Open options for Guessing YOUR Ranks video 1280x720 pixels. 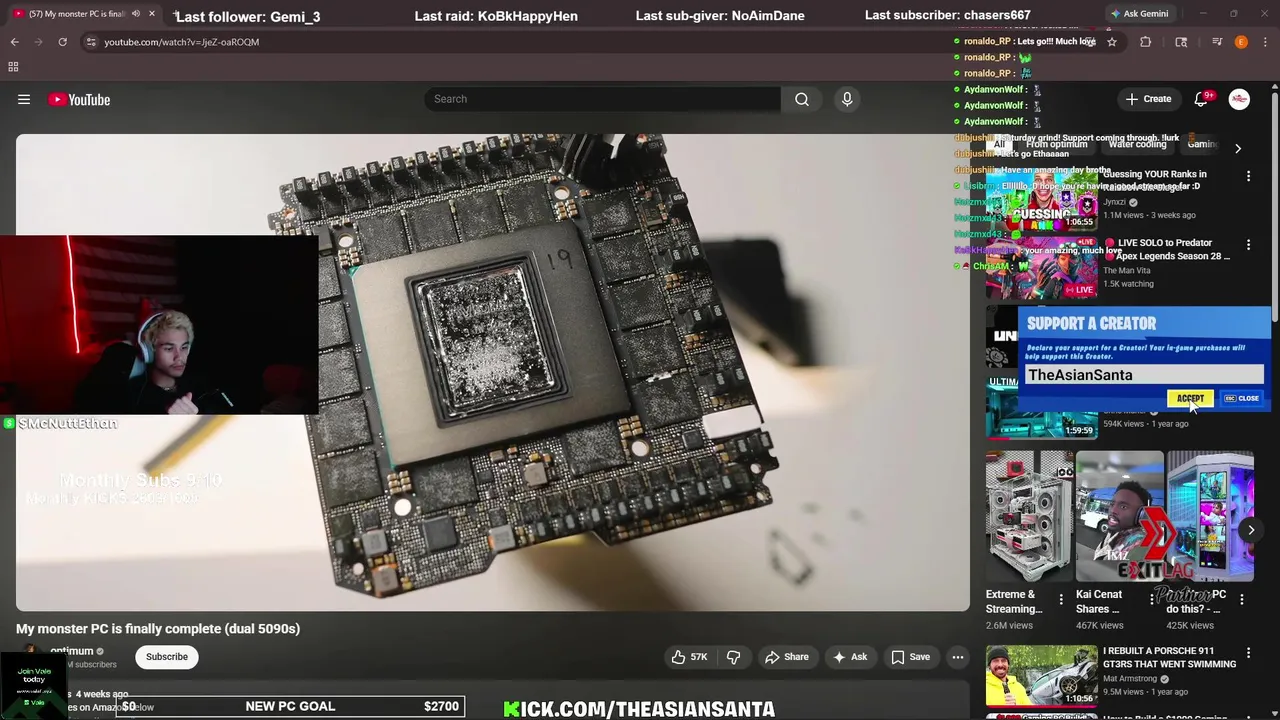[1248, 176]
